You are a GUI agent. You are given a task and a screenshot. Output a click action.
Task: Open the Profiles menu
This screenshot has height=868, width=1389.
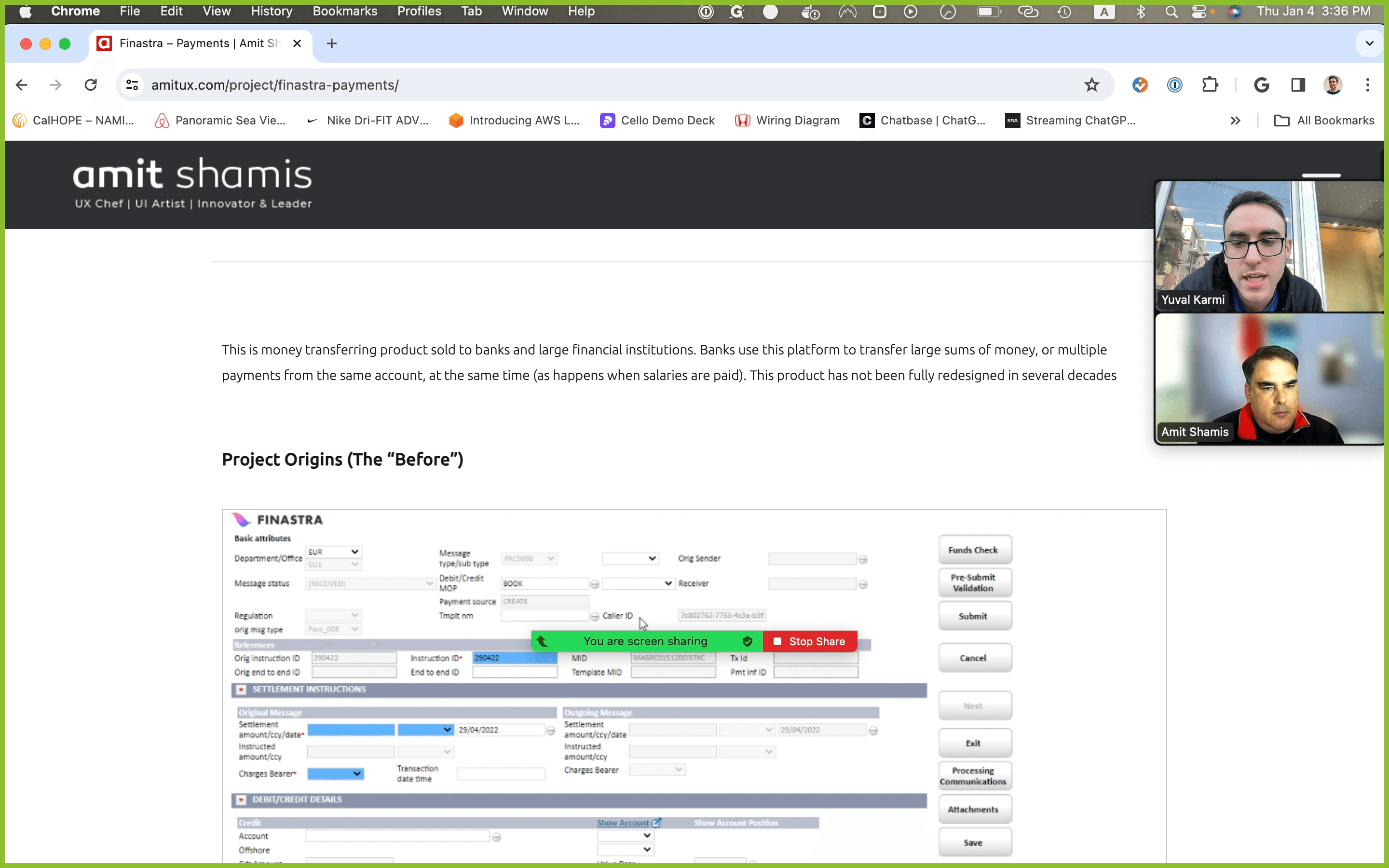[x=419, y=12]
